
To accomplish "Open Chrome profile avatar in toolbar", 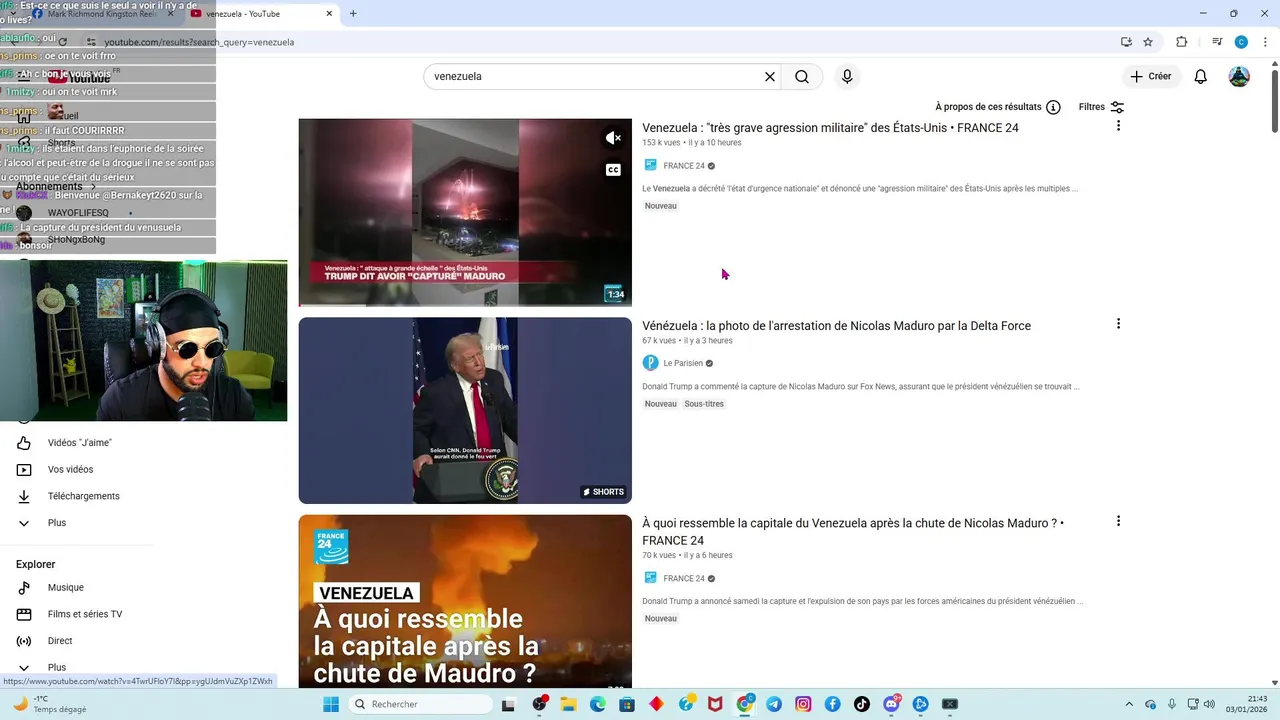I will point(1241,42).
